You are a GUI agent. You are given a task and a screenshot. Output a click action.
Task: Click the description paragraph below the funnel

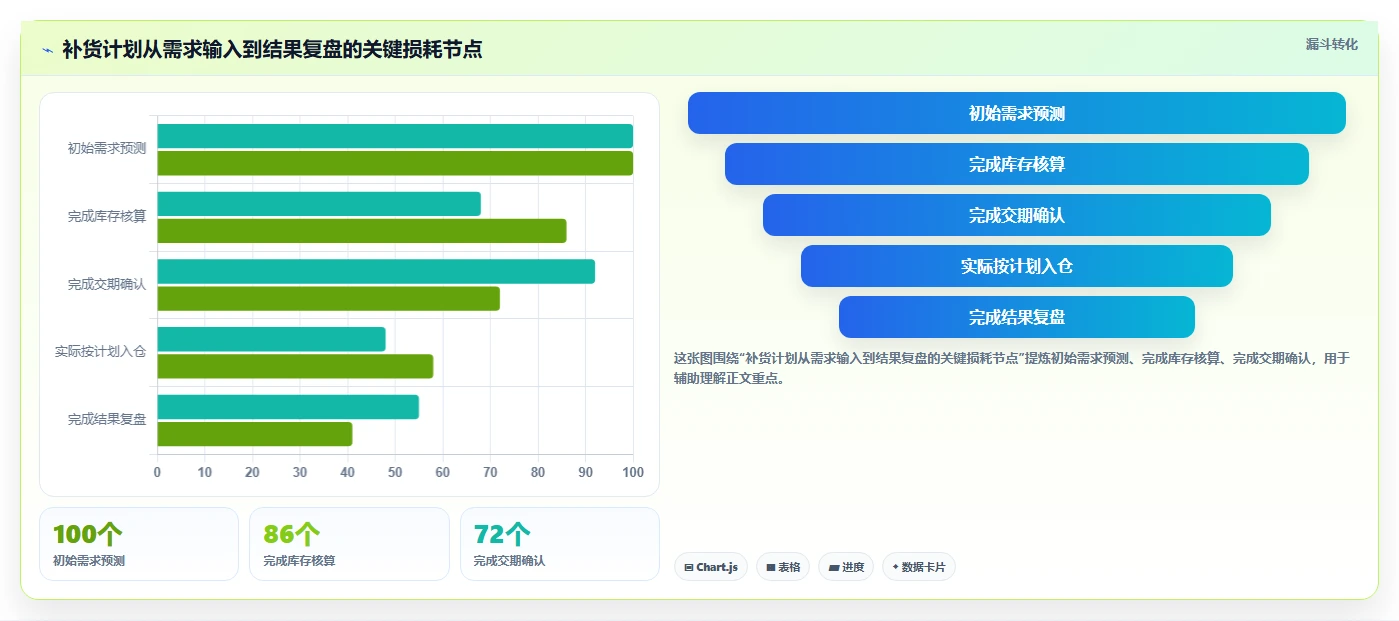point(1012,368)
